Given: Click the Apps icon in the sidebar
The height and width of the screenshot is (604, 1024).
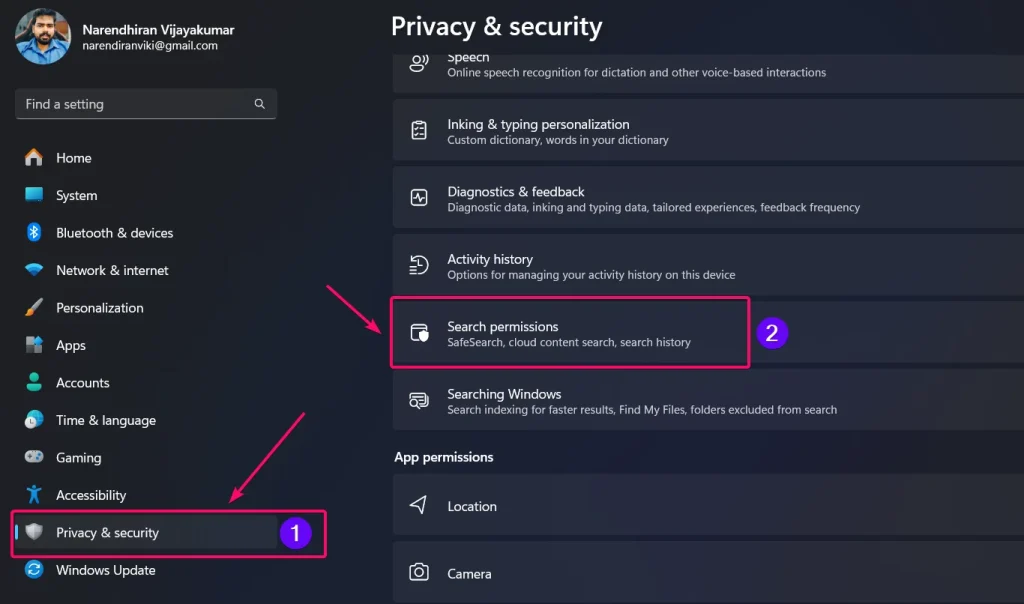Looking at the screenshot, I should click(x=34, y=345).
